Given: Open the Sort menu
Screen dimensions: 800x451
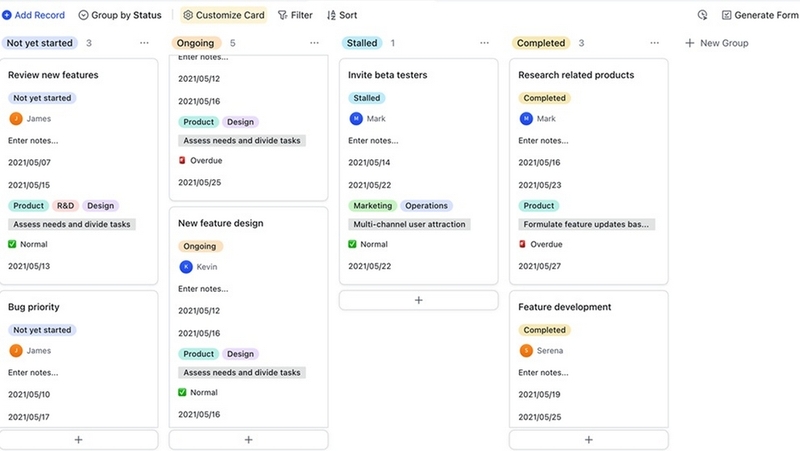Looking at the screenshot, I should pyautogui.click(x=342, y=15).
